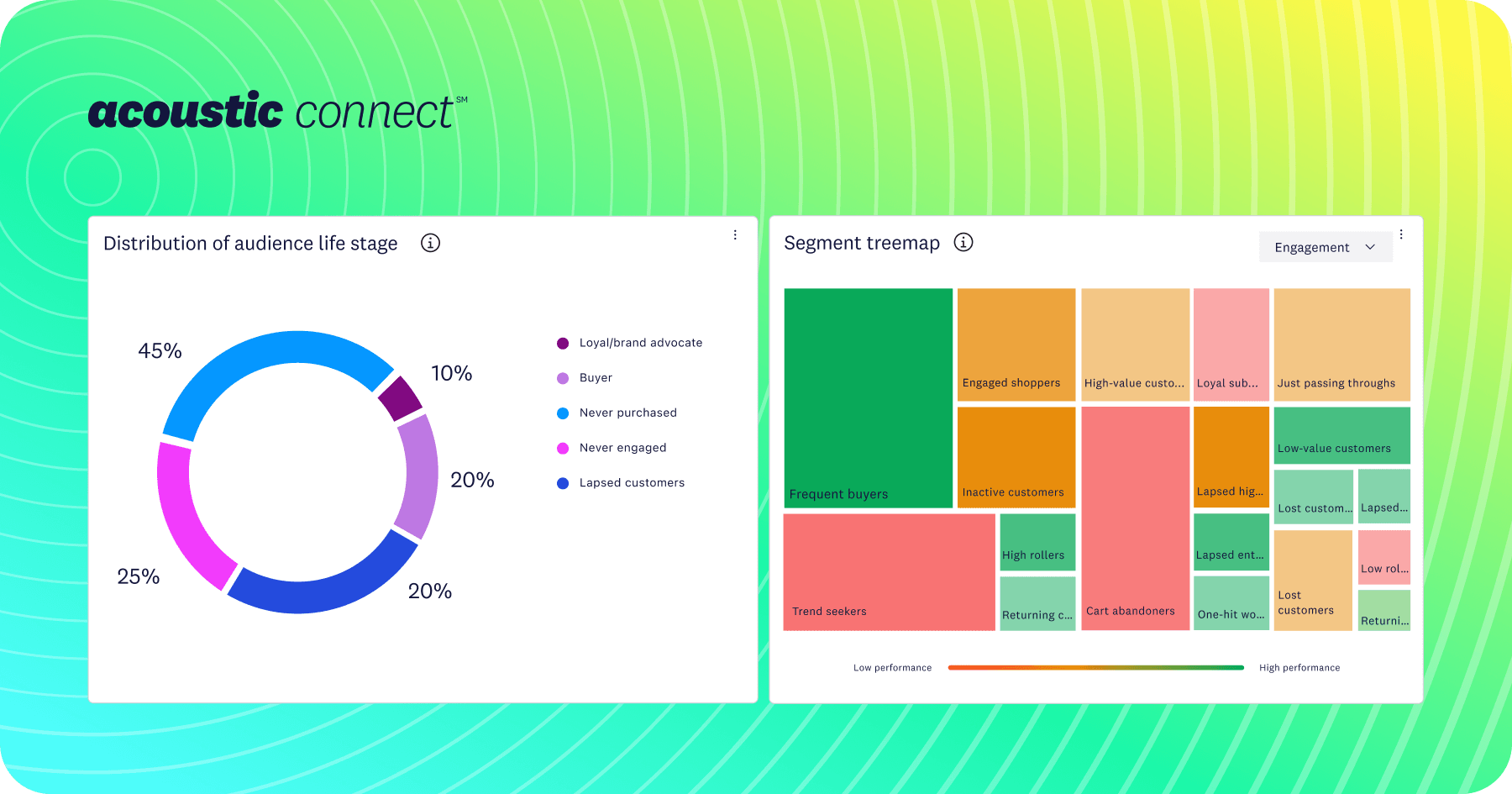Click the Never engaged legend dot

coord(563,448)
